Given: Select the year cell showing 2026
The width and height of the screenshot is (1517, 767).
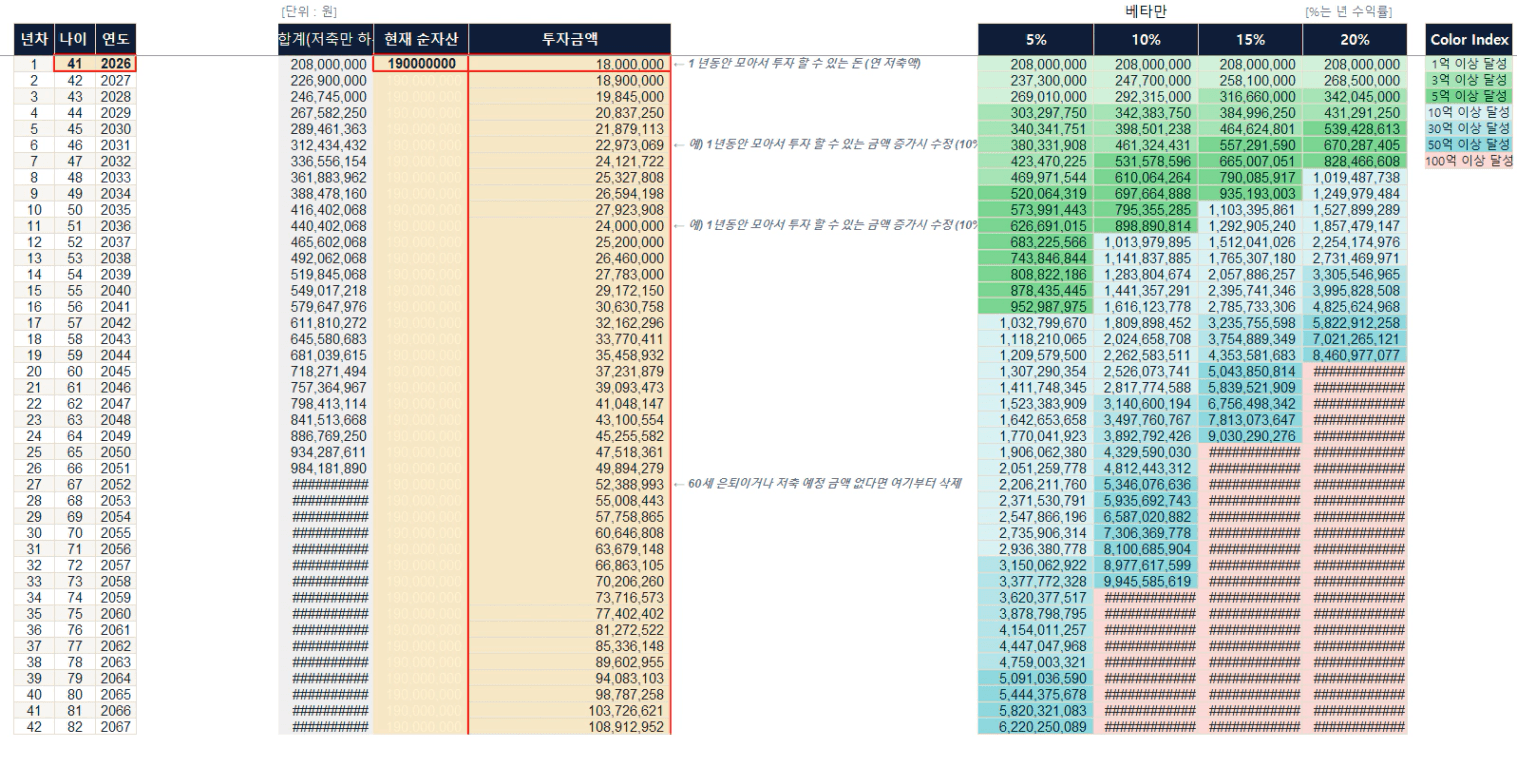Looking at the screenshot, I should point(115,63).
